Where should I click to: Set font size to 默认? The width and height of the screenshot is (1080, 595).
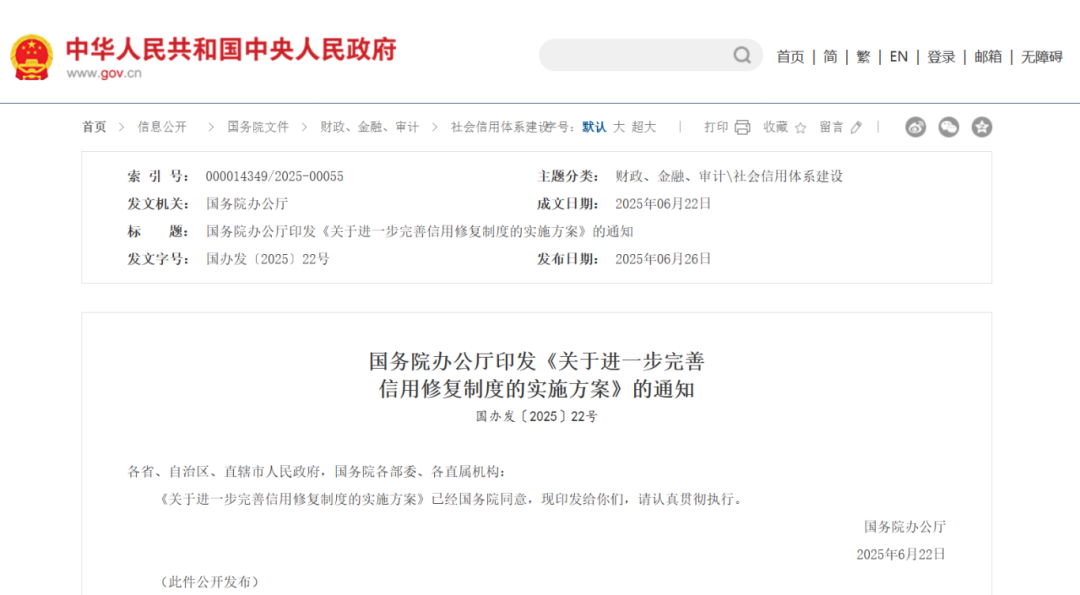point(594,127)
